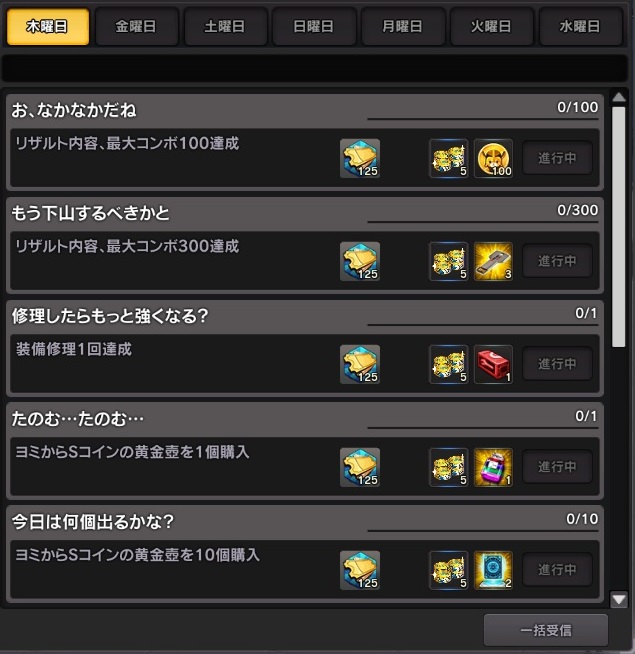Click the gold coin stack in the 装備修理 mission
Viewport: 635px width, 654px height.
tap(449, 365)
